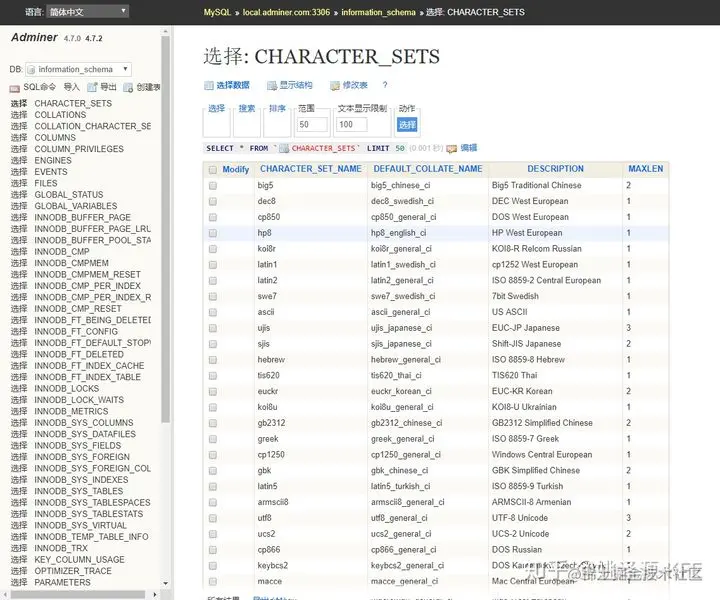Open the GLOBAL_VARIABLES table link

click(x=76, y=206)
